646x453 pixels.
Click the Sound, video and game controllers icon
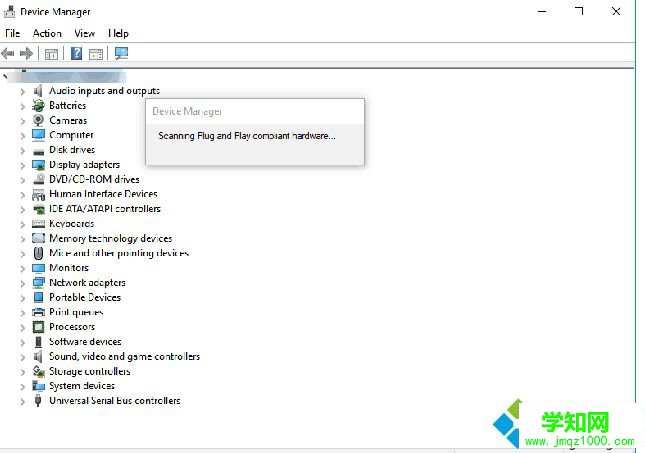38,357
